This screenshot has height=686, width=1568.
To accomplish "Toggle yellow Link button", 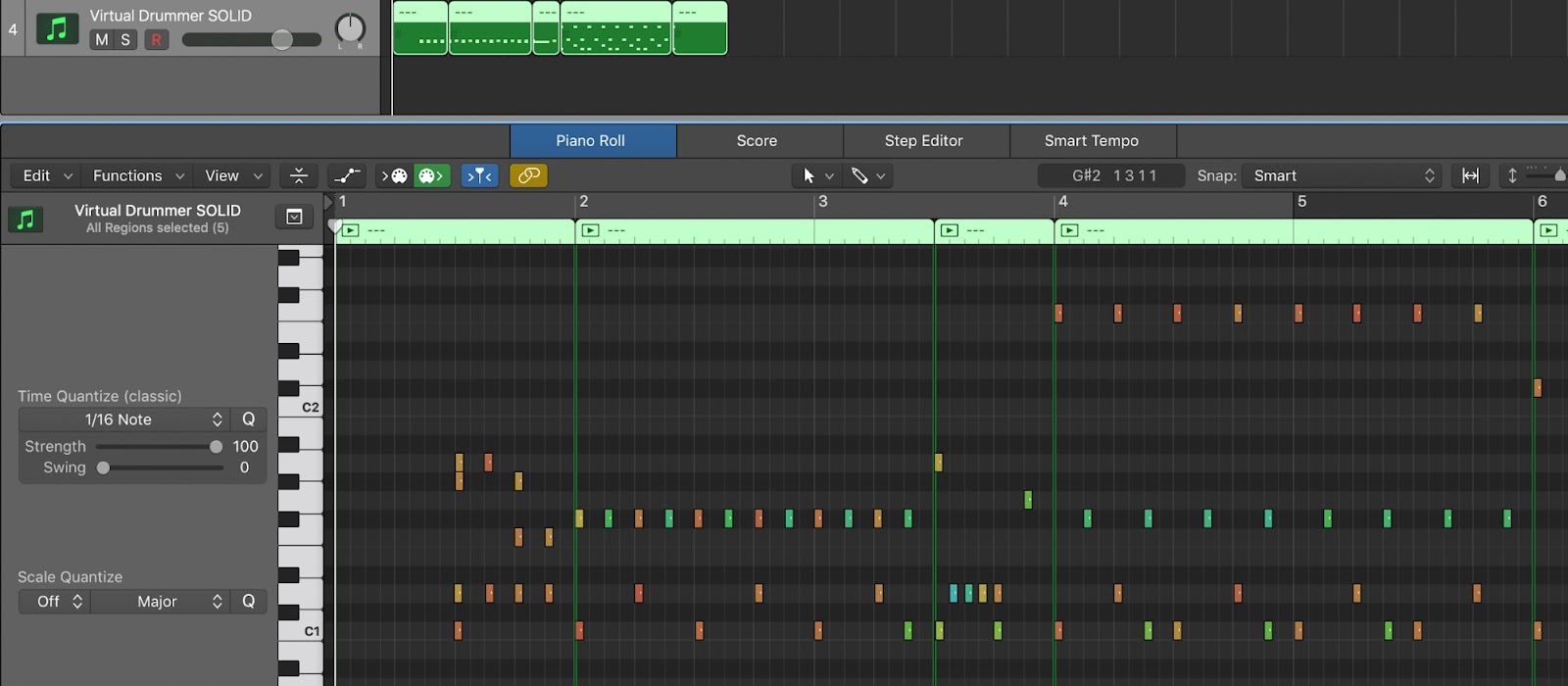I will click(x=528, y=175).
